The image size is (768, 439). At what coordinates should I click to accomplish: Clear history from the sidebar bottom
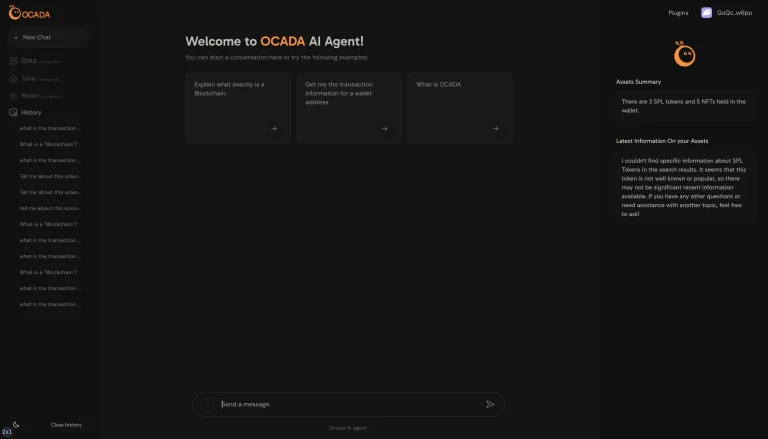click(66, 425)
